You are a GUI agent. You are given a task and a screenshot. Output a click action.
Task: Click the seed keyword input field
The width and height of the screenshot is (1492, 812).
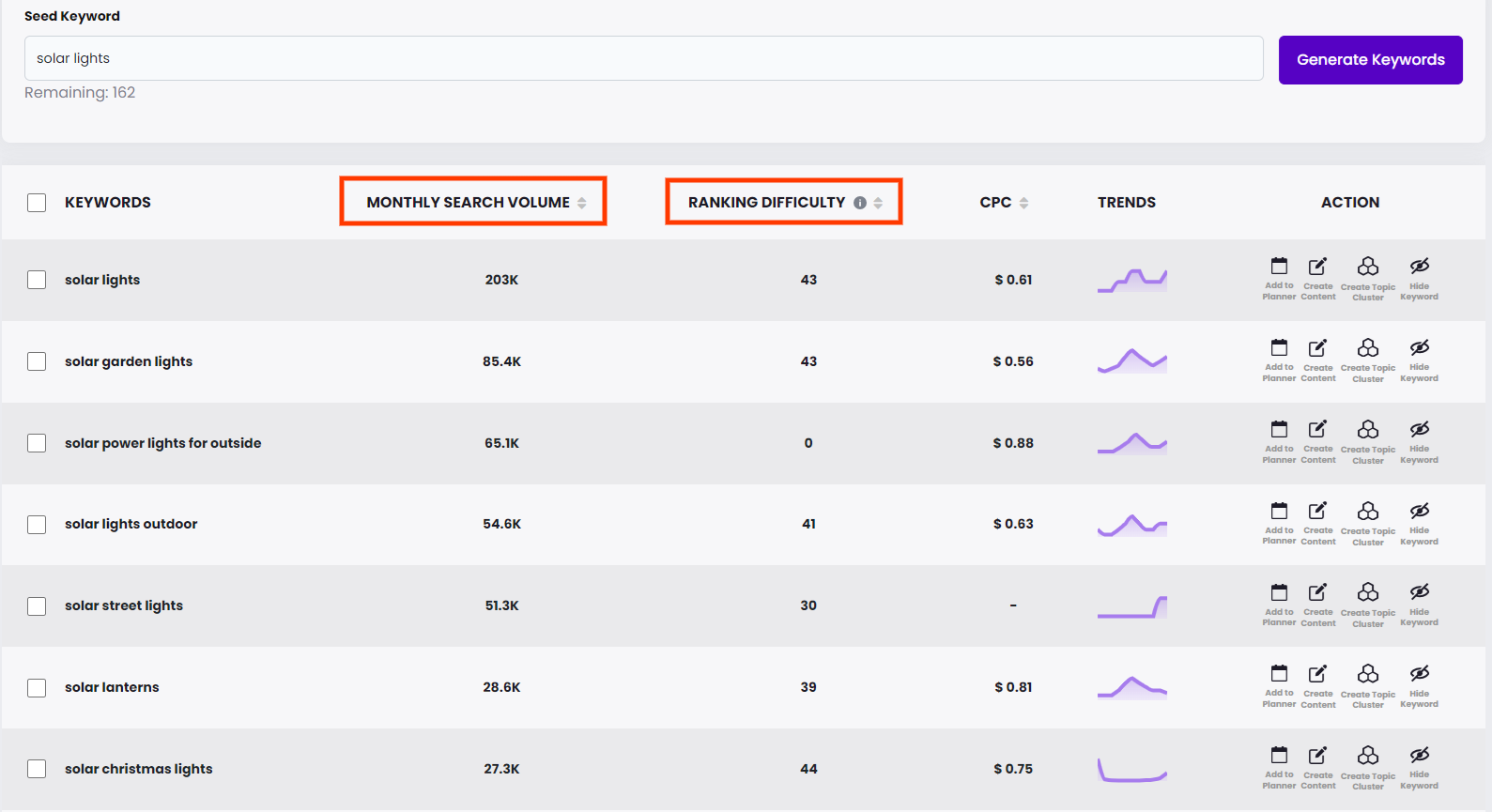coord(643,58)
